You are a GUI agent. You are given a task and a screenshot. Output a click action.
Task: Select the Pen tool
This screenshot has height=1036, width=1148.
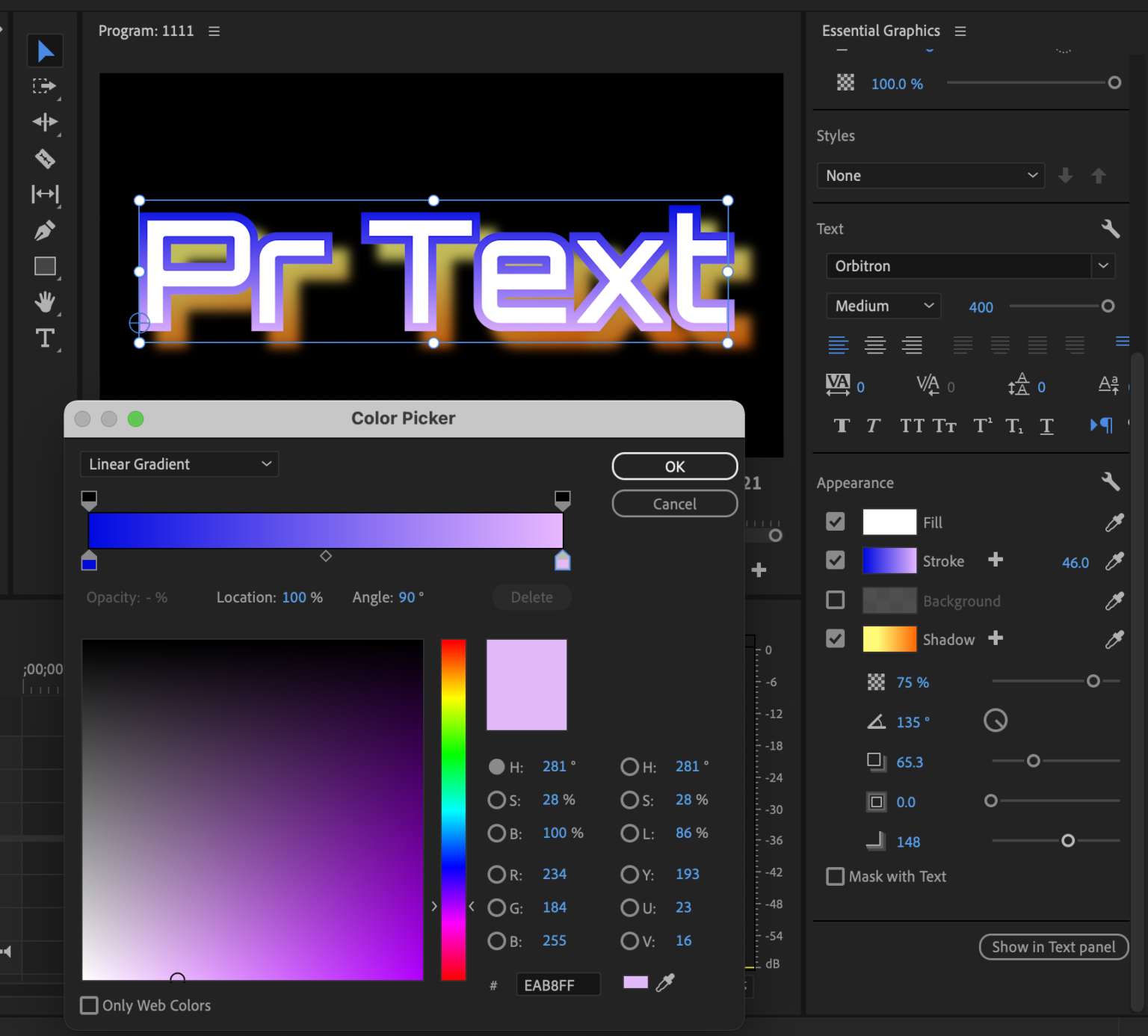click(45, 230)
